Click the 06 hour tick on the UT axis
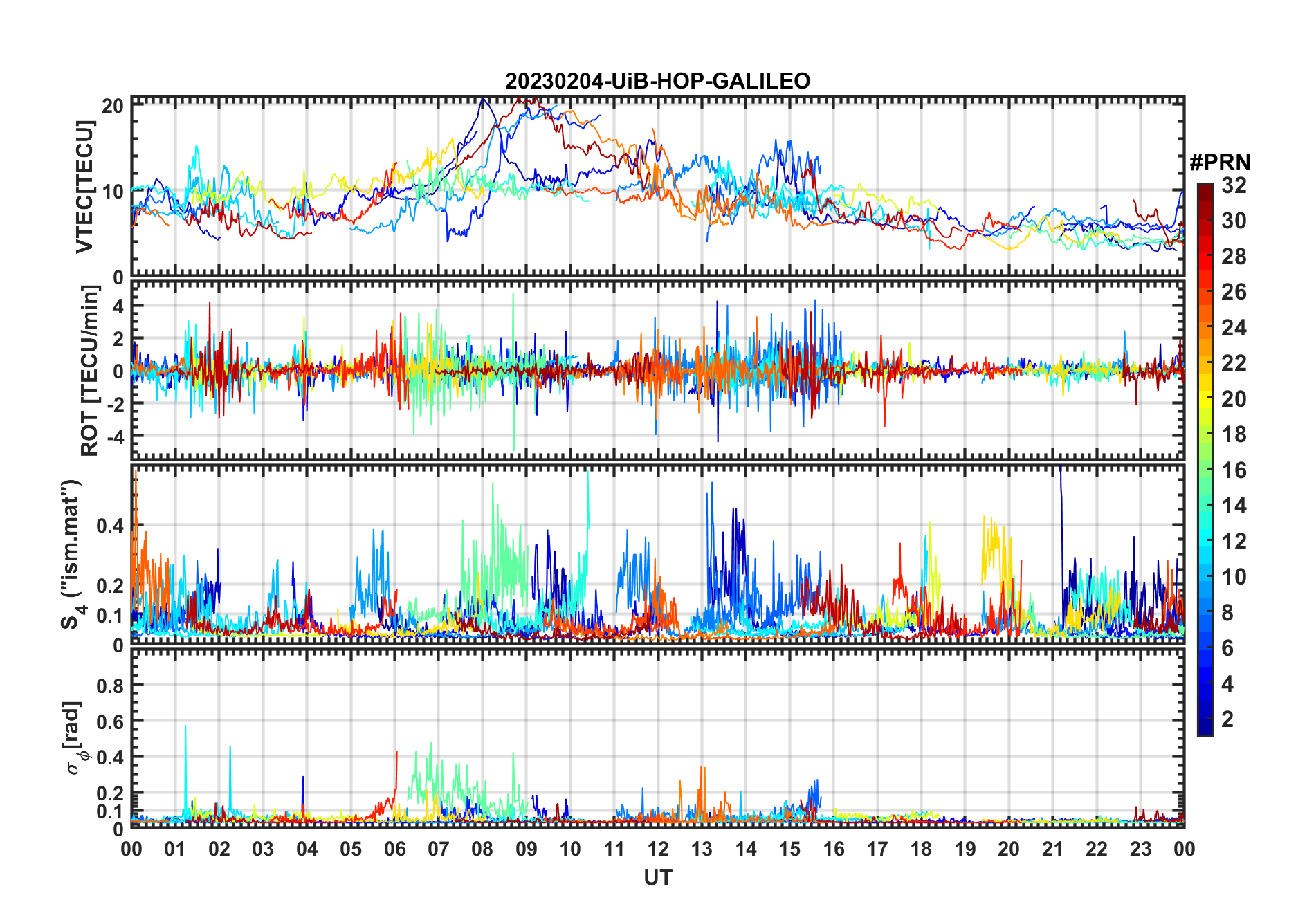The width and height of the screenshot is (1316, 920). tap(394, 849)
